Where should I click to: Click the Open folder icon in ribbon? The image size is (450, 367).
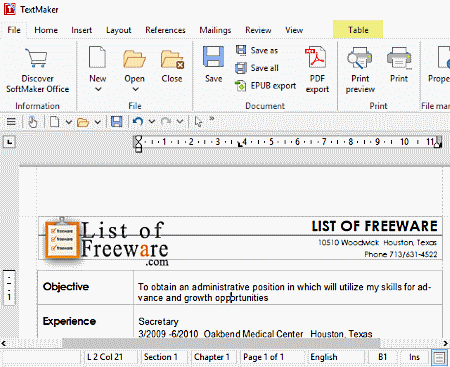pyautogui.click(x=134, y=59)
